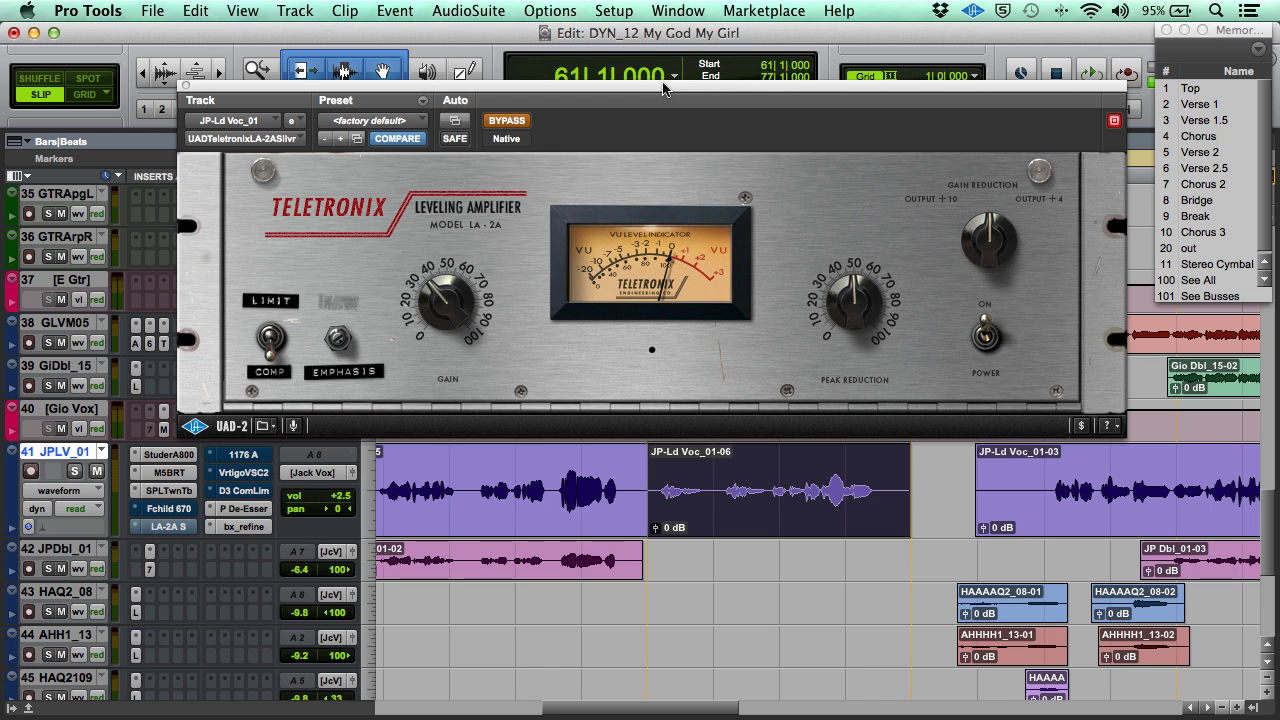Viewport: 1280px width, 720px height.
Task: Click the play loop button in transport
Action: pos(1091,73)
